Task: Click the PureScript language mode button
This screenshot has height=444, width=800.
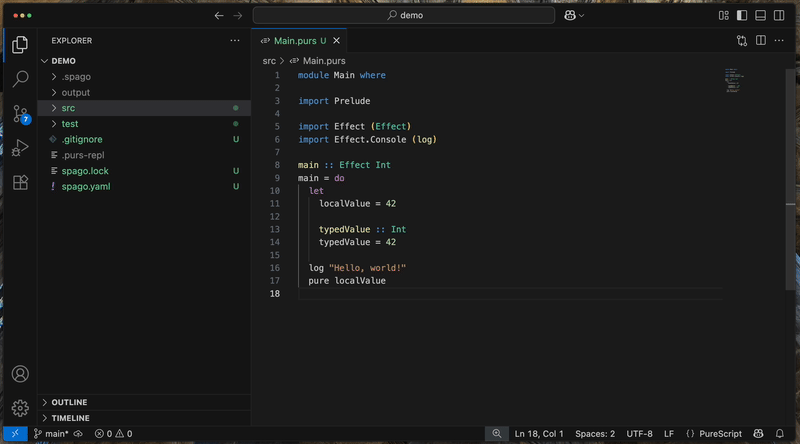Action: point(714,434)
